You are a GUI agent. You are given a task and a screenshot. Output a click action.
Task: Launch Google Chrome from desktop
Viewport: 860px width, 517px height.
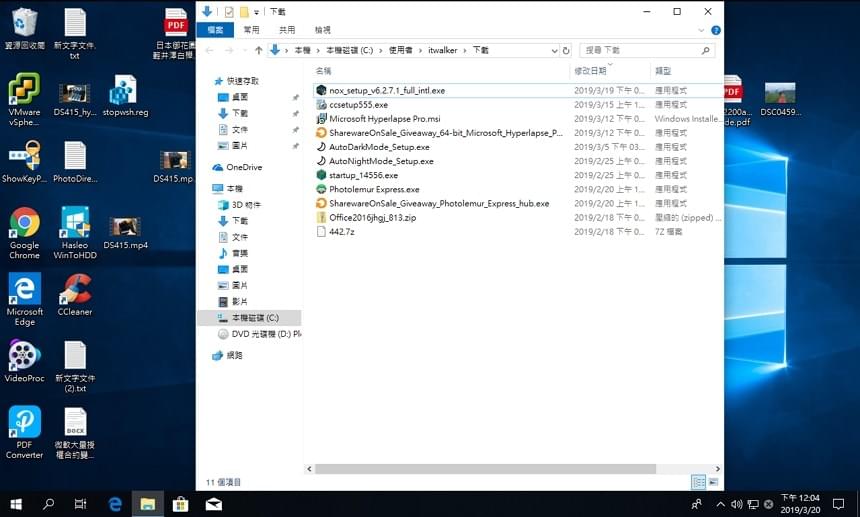tap(24, 233)
